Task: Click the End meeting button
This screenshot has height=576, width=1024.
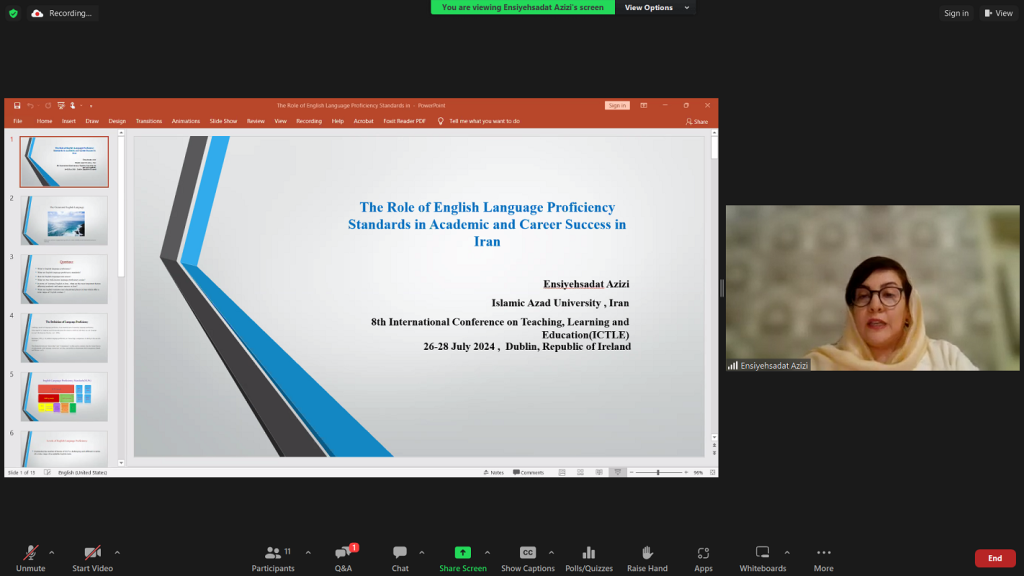Action: point(994,558)
